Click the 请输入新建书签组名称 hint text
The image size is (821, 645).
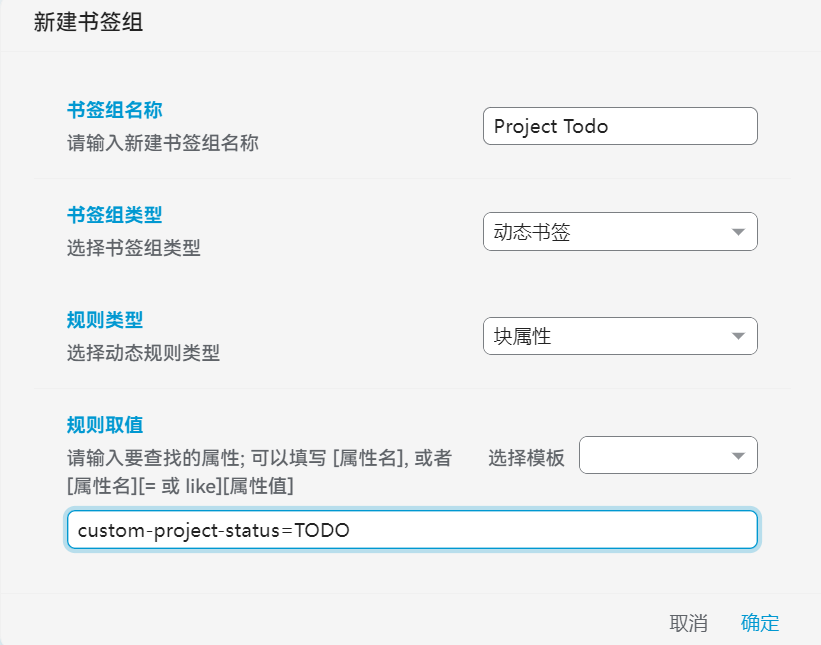162,143
